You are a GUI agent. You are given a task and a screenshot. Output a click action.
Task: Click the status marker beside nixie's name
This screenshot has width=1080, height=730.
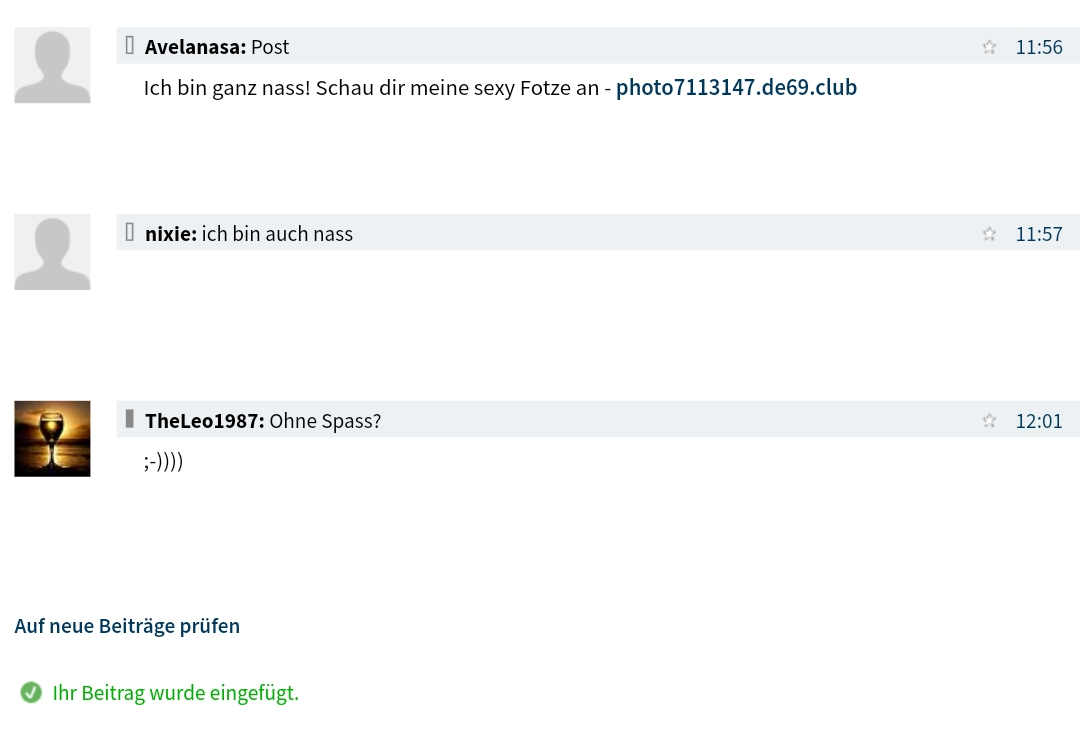(x=130, y=232)
